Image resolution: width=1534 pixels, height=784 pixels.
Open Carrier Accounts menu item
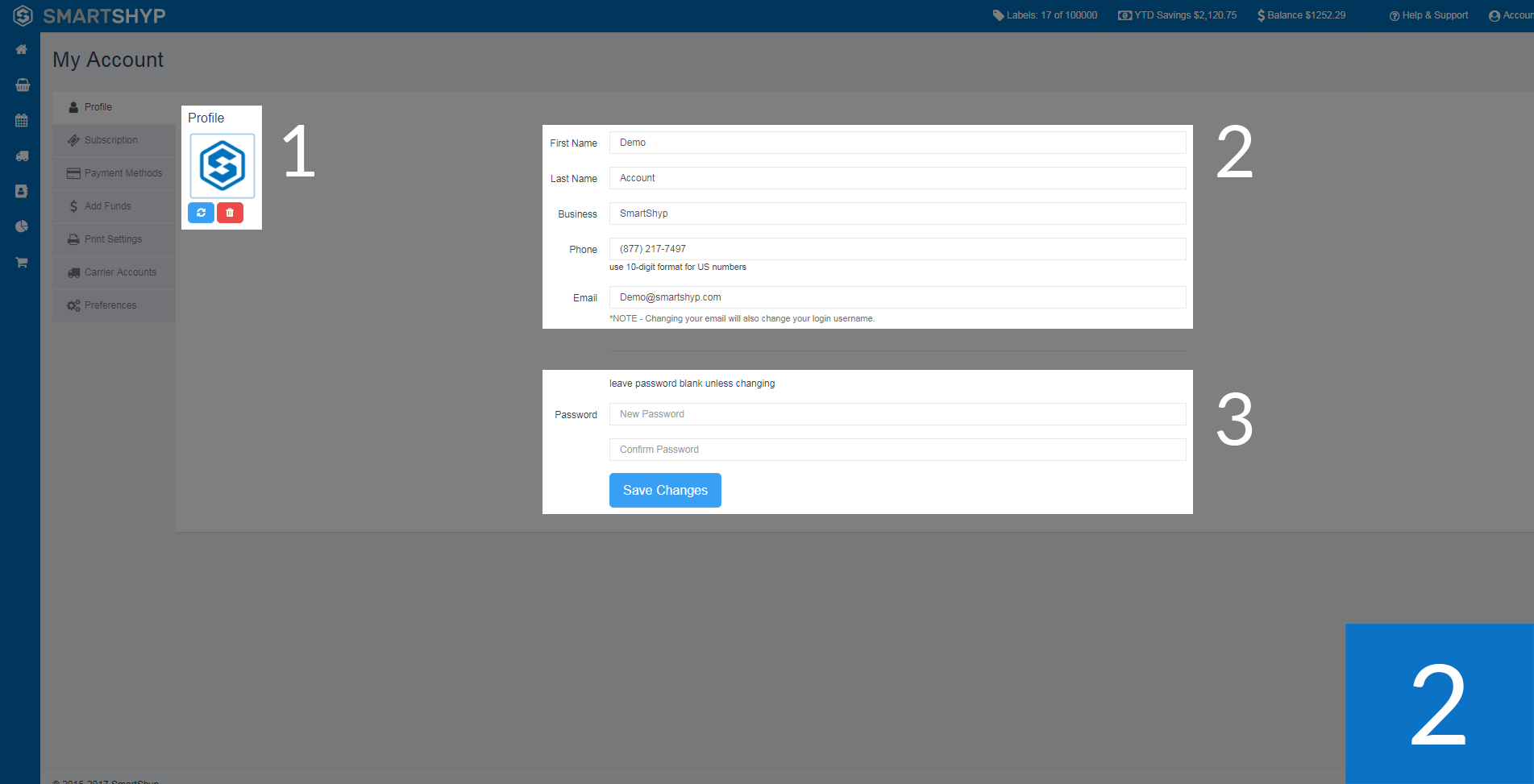point(114,272)
